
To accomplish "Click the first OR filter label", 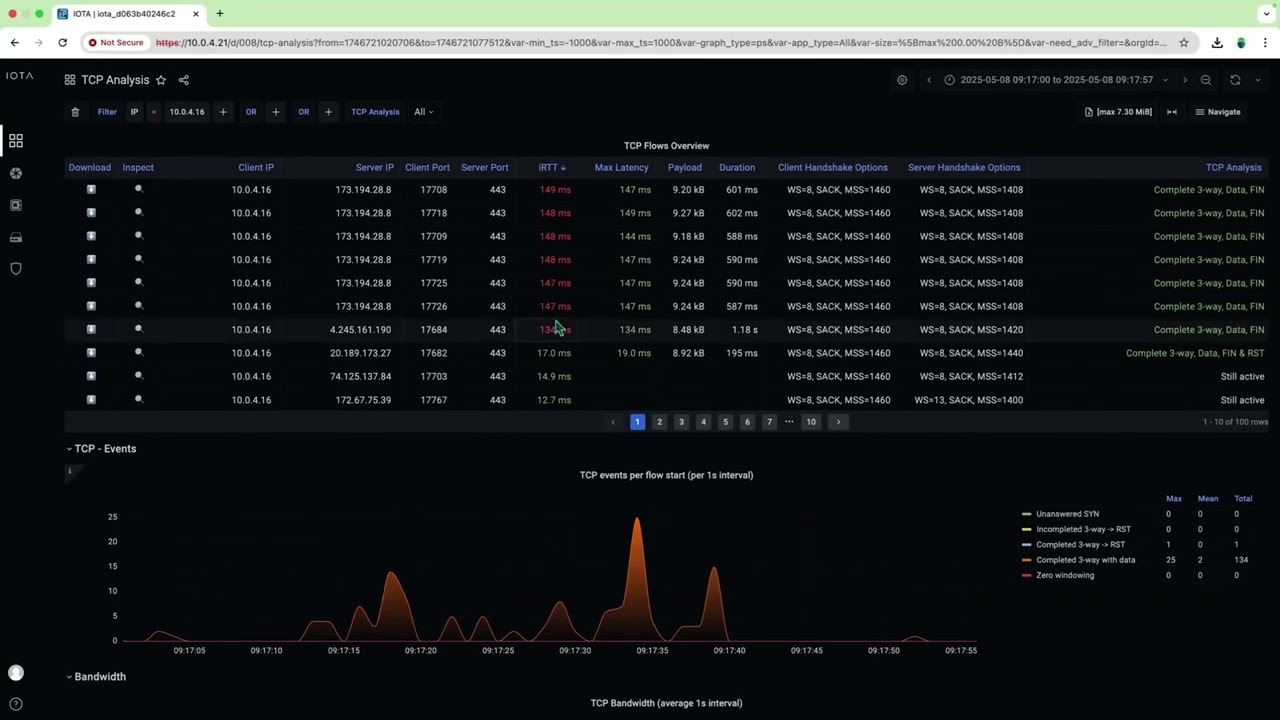I will click(x=251, y=112).
